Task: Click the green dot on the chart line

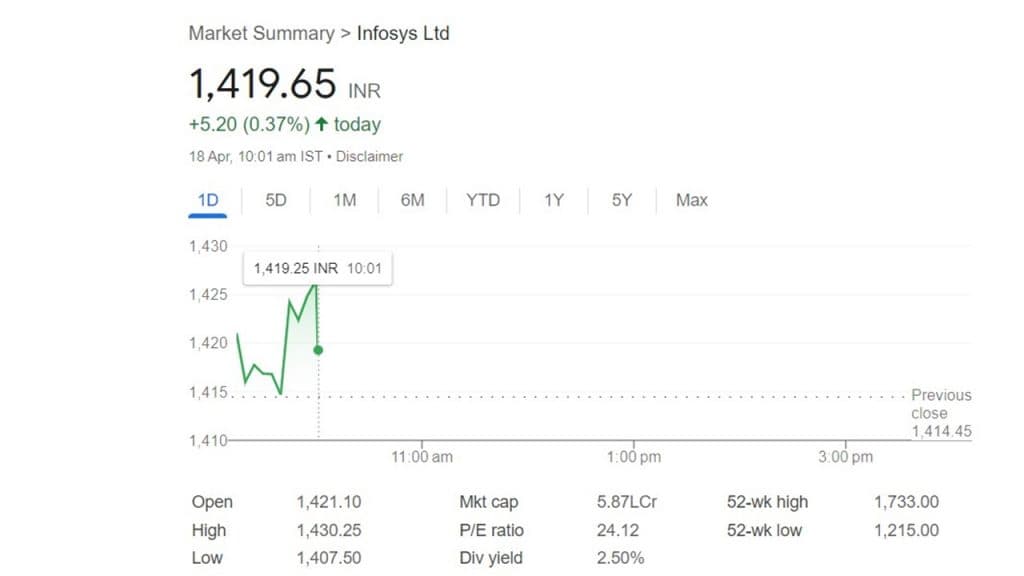Action: [318, 349]
